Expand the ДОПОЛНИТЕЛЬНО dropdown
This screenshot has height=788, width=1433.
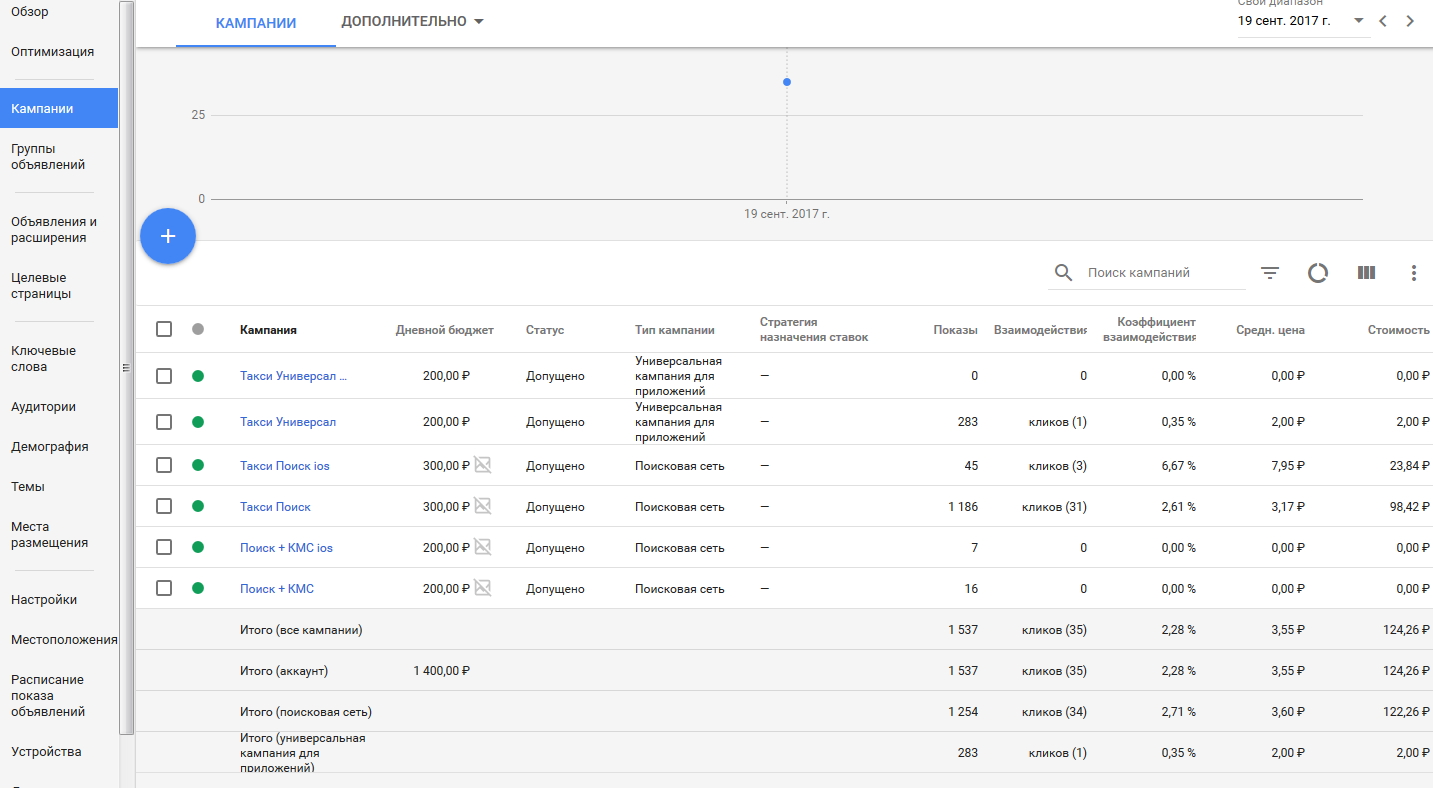412,22
